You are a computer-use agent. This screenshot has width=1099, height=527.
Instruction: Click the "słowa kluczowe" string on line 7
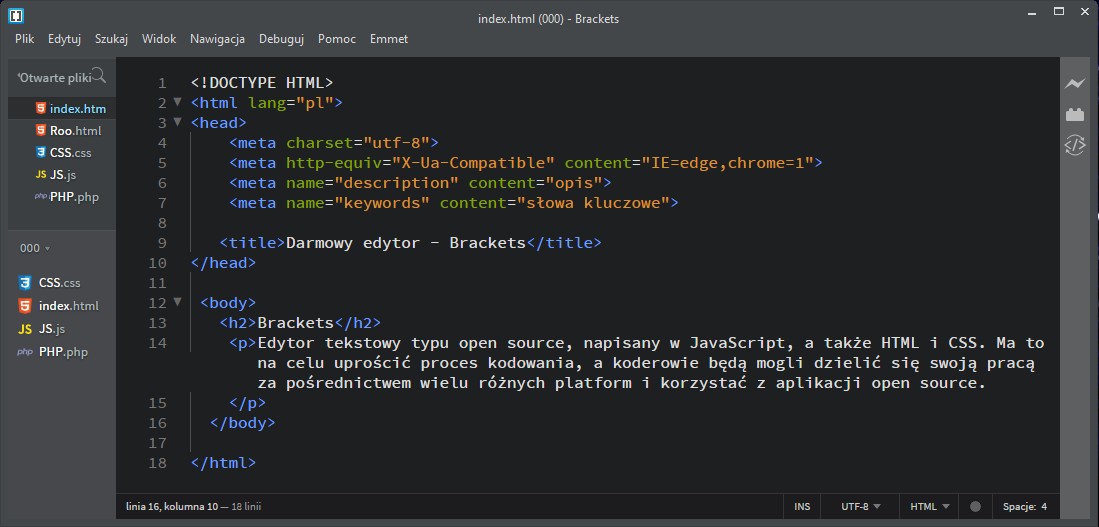tap(593, 203)
